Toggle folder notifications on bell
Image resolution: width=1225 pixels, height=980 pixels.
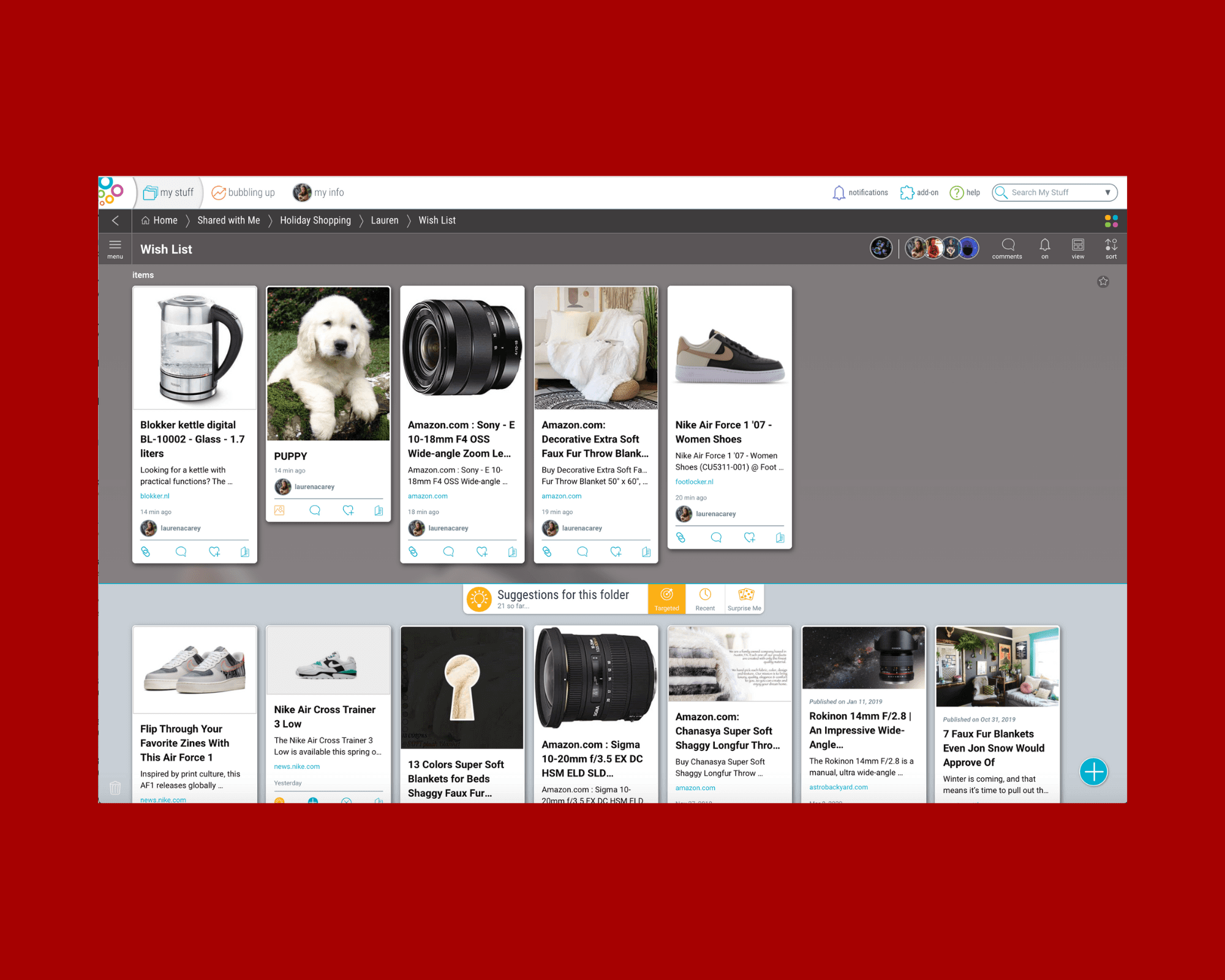pyautogui.click(x=1045, y=249)
